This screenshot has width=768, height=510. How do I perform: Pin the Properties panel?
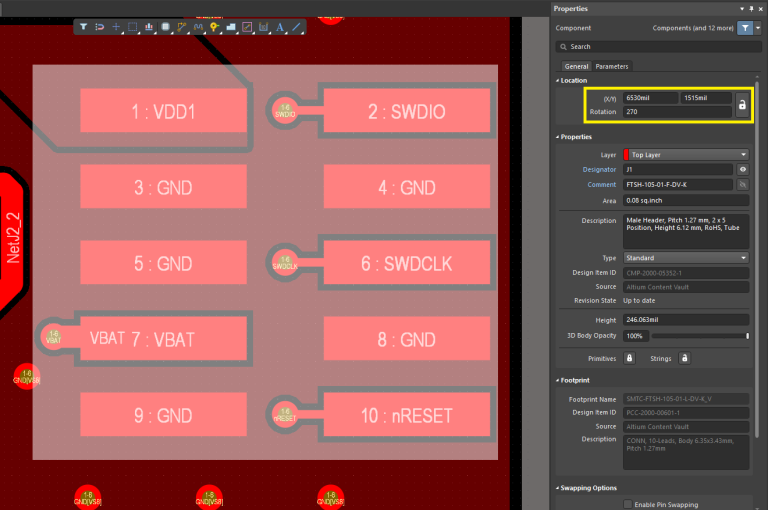pos(751,9)
